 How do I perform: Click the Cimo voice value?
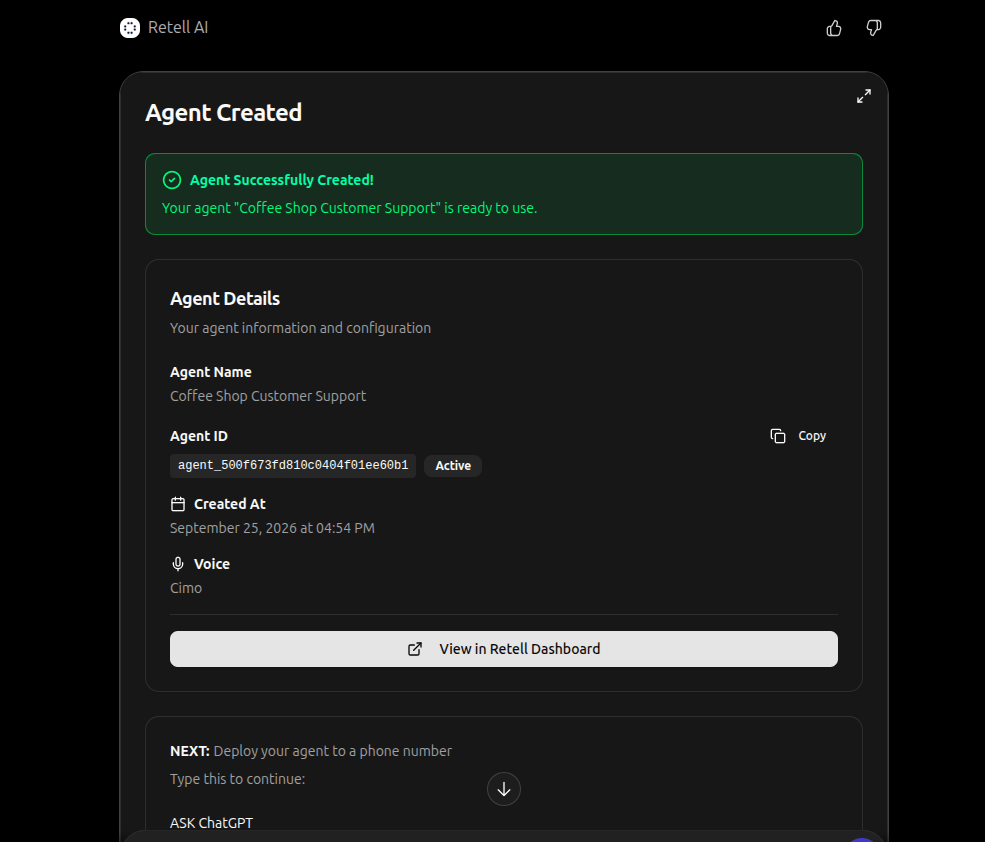pos(186,588)
